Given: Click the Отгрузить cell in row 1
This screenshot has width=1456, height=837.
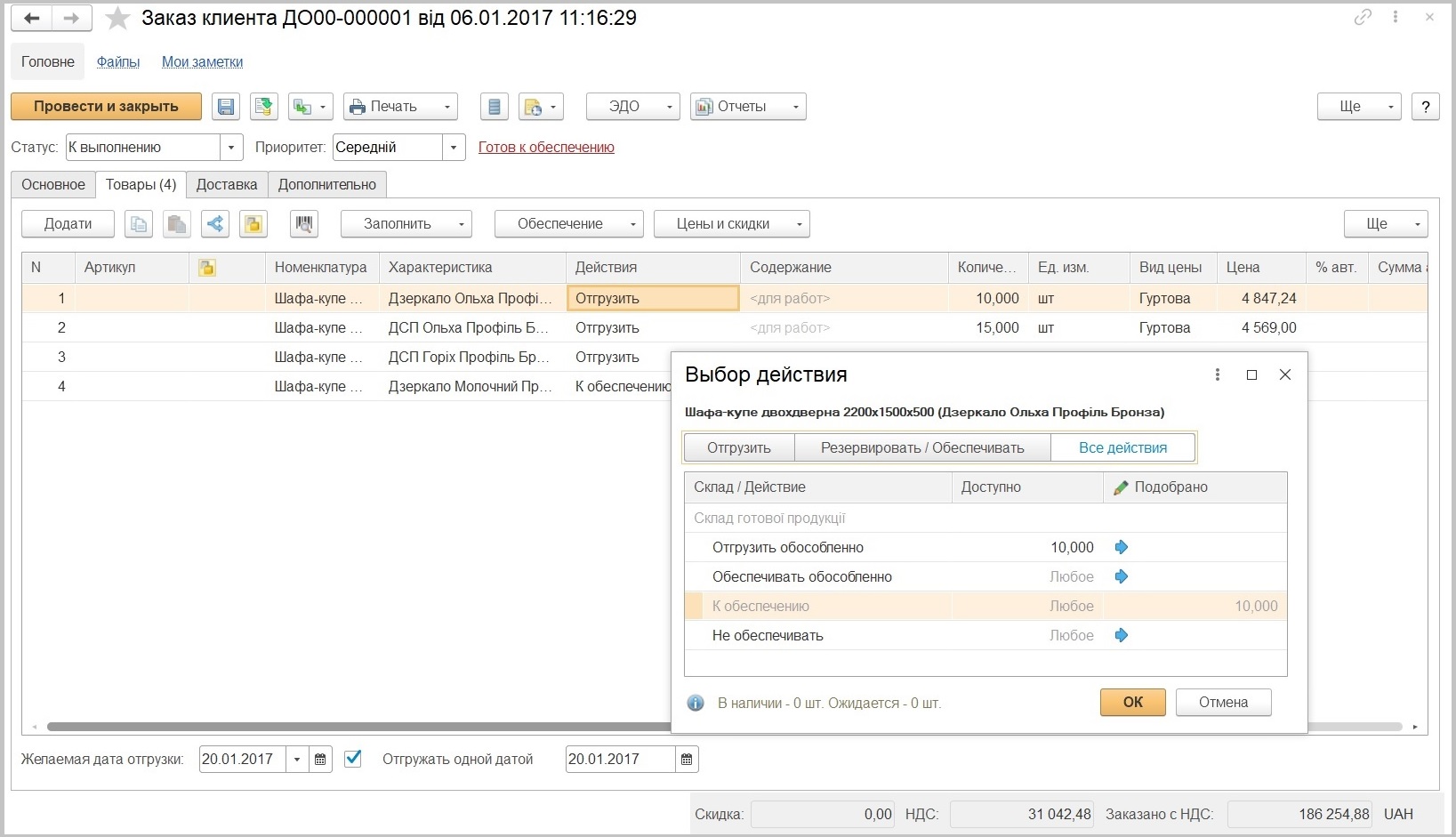Looking at the screenshot, I should click(x=653, y=298).
